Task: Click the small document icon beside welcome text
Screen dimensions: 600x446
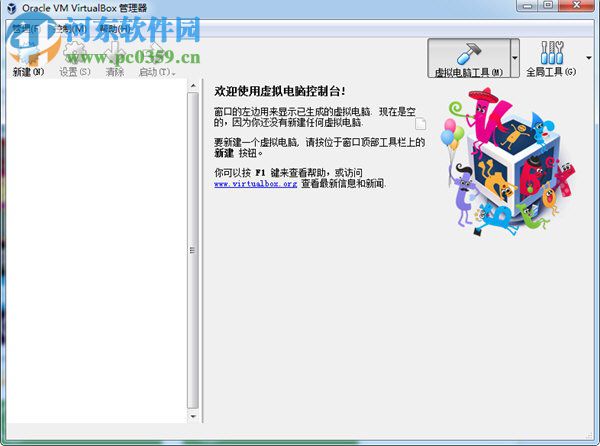Action: [x=421, y=124]
